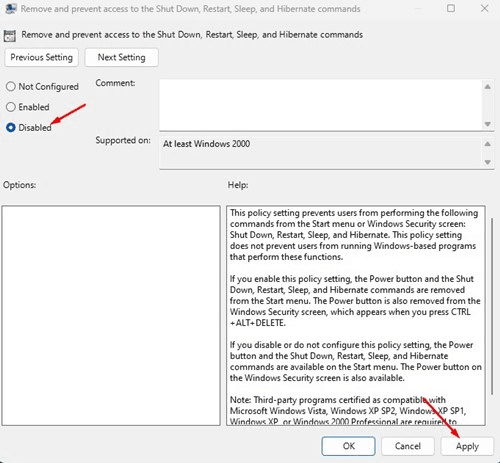Click the Help text vertical scrollbar
The height and width of the screenshot is (463, 500).
click(492, 306)
